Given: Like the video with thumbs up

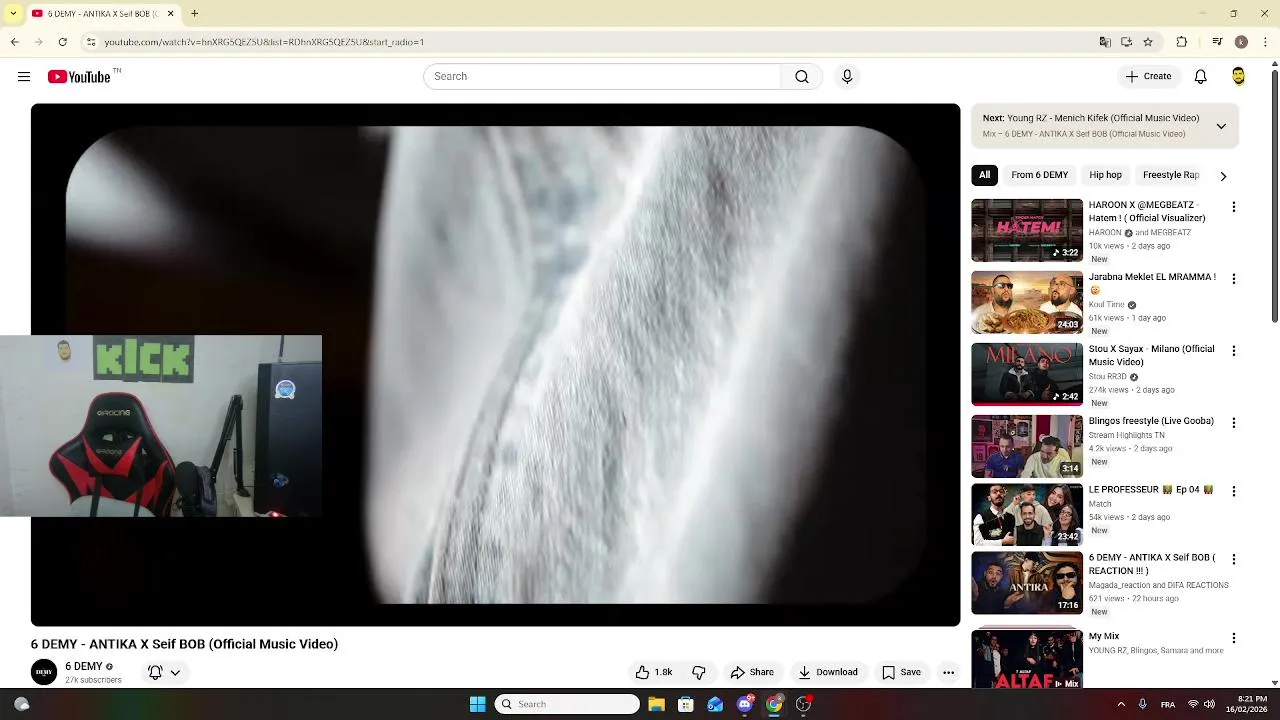Looking at the screenshot, I should pyautogui.click(x=653, y=672).
